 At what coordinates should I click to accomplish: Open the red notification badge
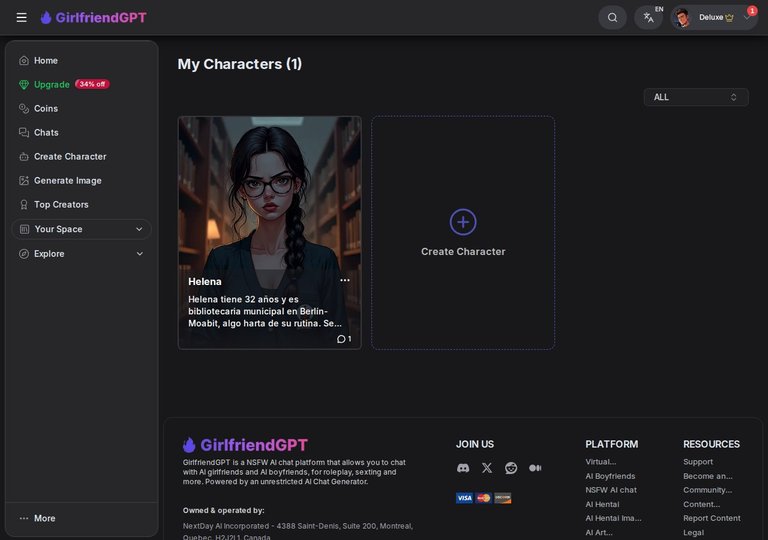tap(752, 10)
